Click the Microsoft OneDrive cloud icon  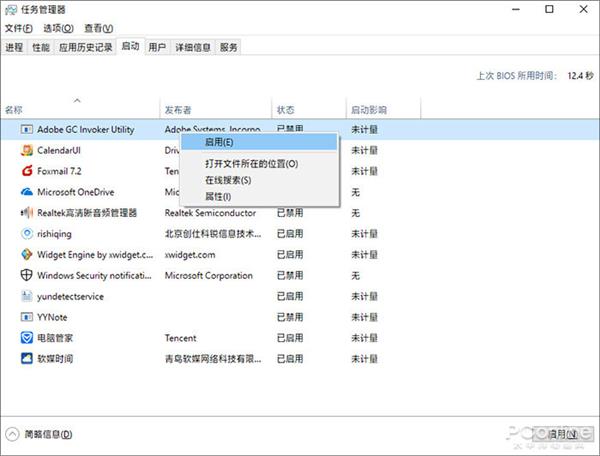coord(26,192)
